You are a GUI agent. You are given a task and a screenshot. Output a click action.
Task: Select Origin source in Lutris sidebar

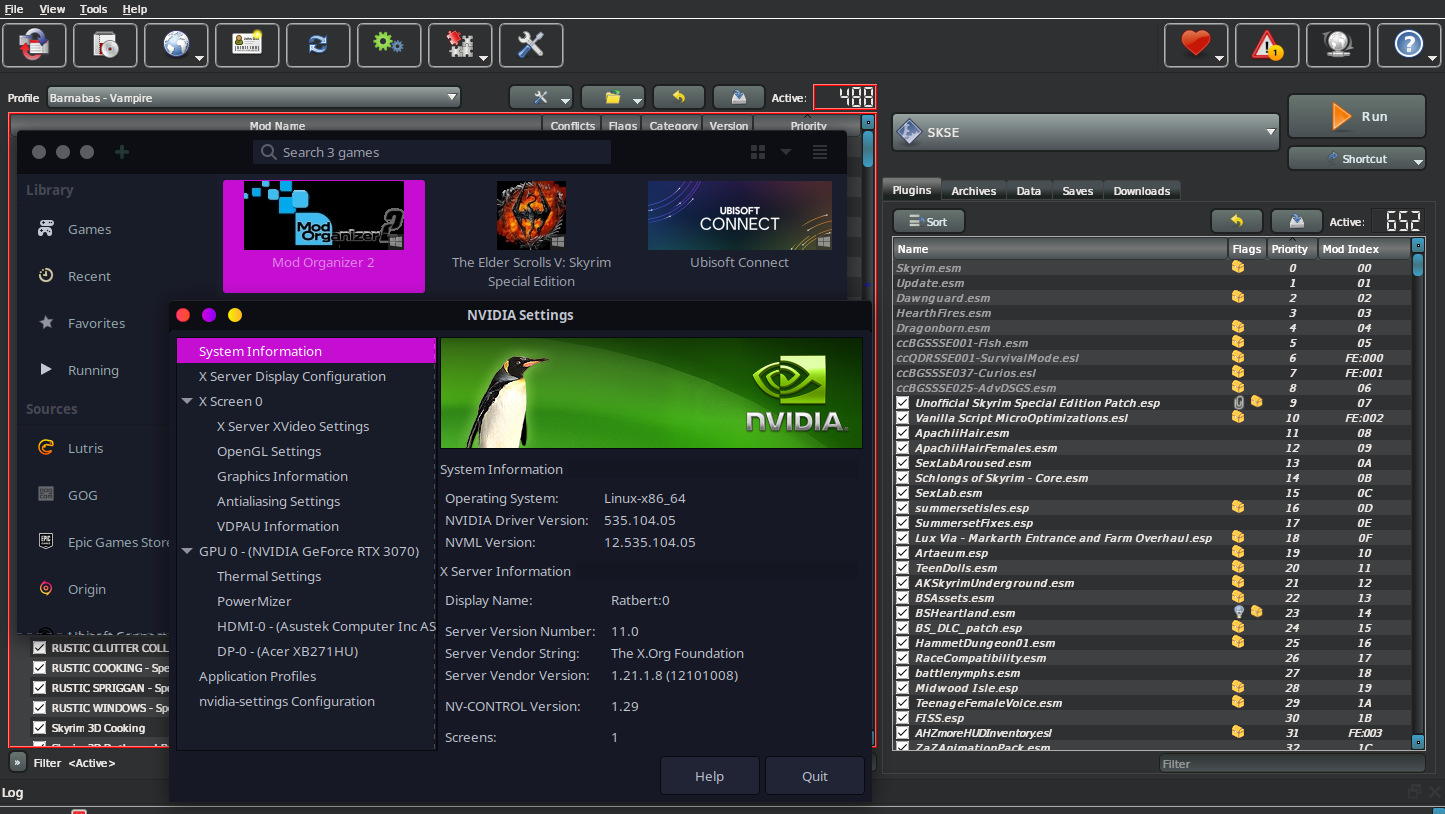click(86, 589)
